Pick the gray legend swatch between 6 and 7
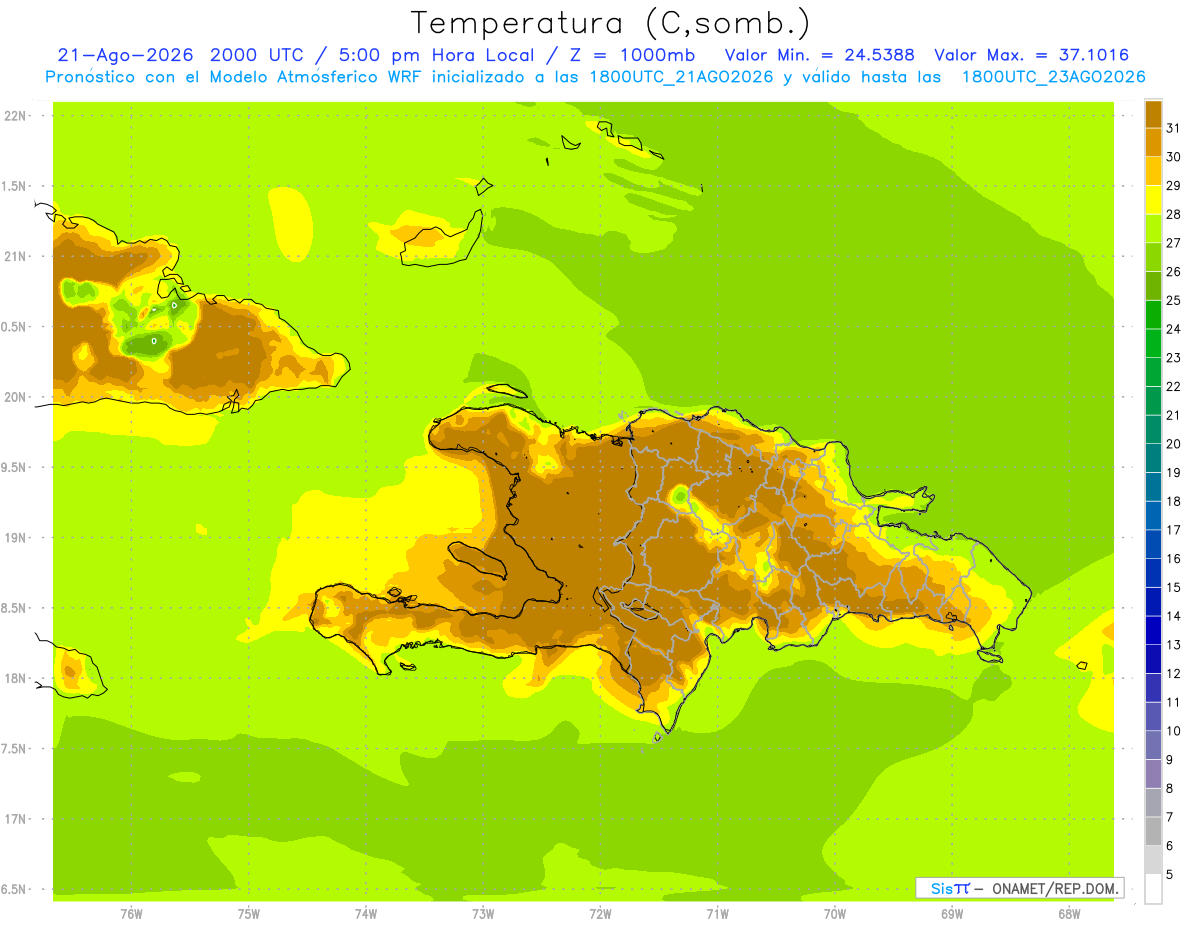 pos(1153,831)
